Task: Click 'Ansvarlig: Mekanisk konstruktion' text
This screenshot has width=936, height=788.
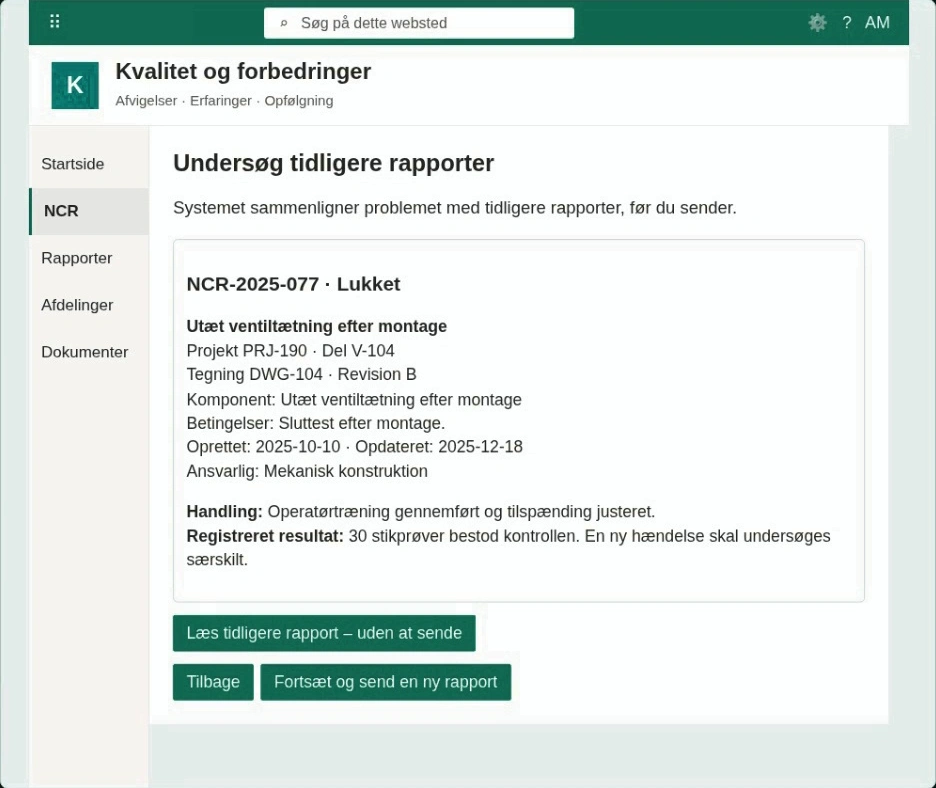Action: pyautogui.click(x=307, y=472)
